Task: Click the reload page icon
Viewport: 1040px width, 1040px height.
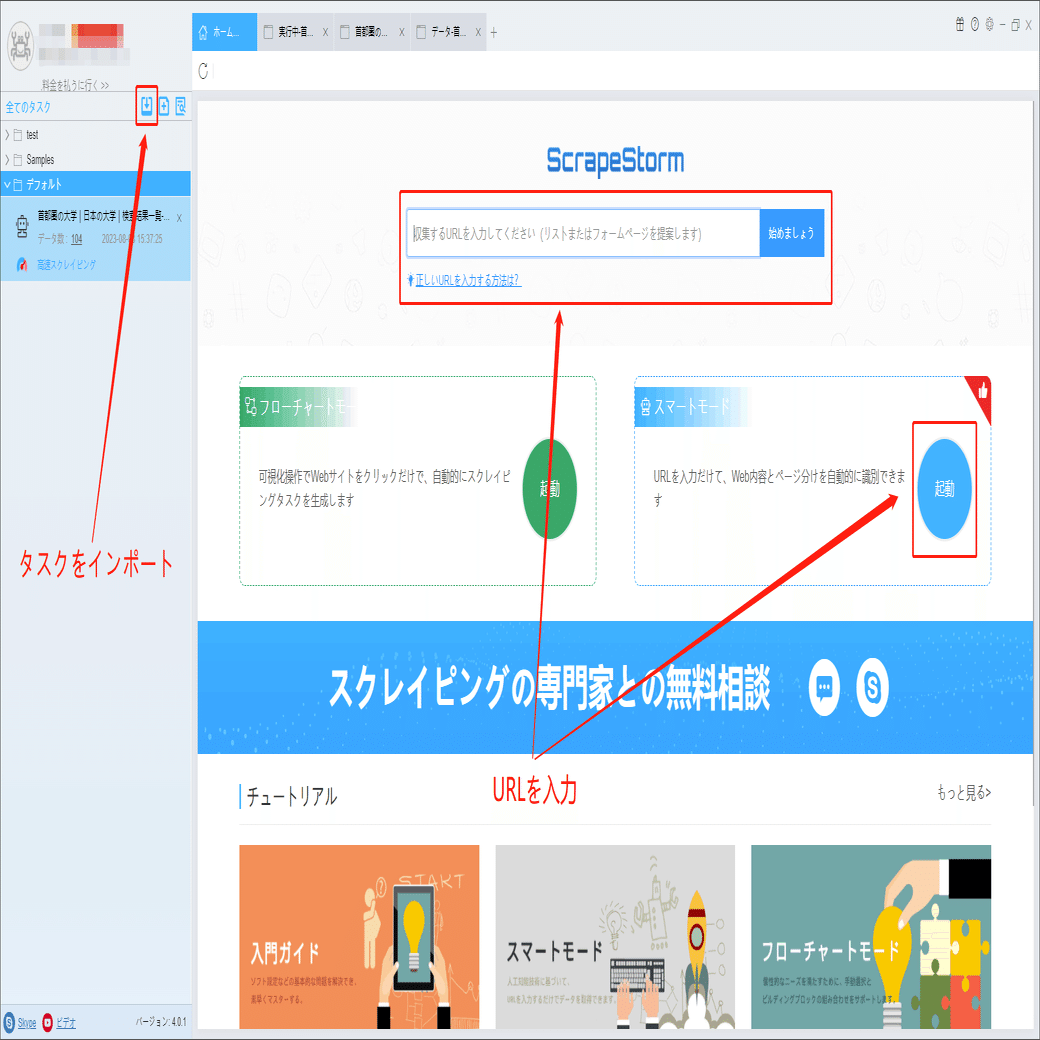Action: 204,71
